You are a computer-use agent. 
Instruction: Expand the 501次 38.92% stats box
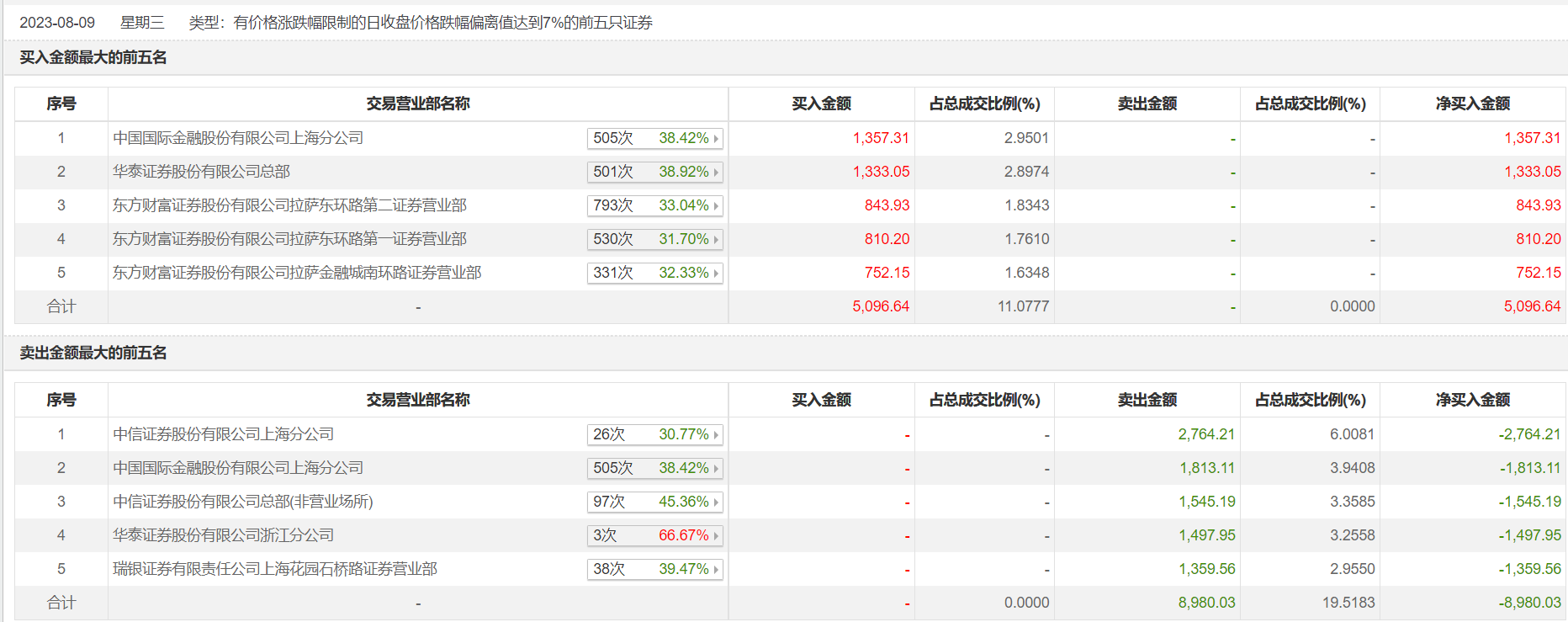click(655, 172)
